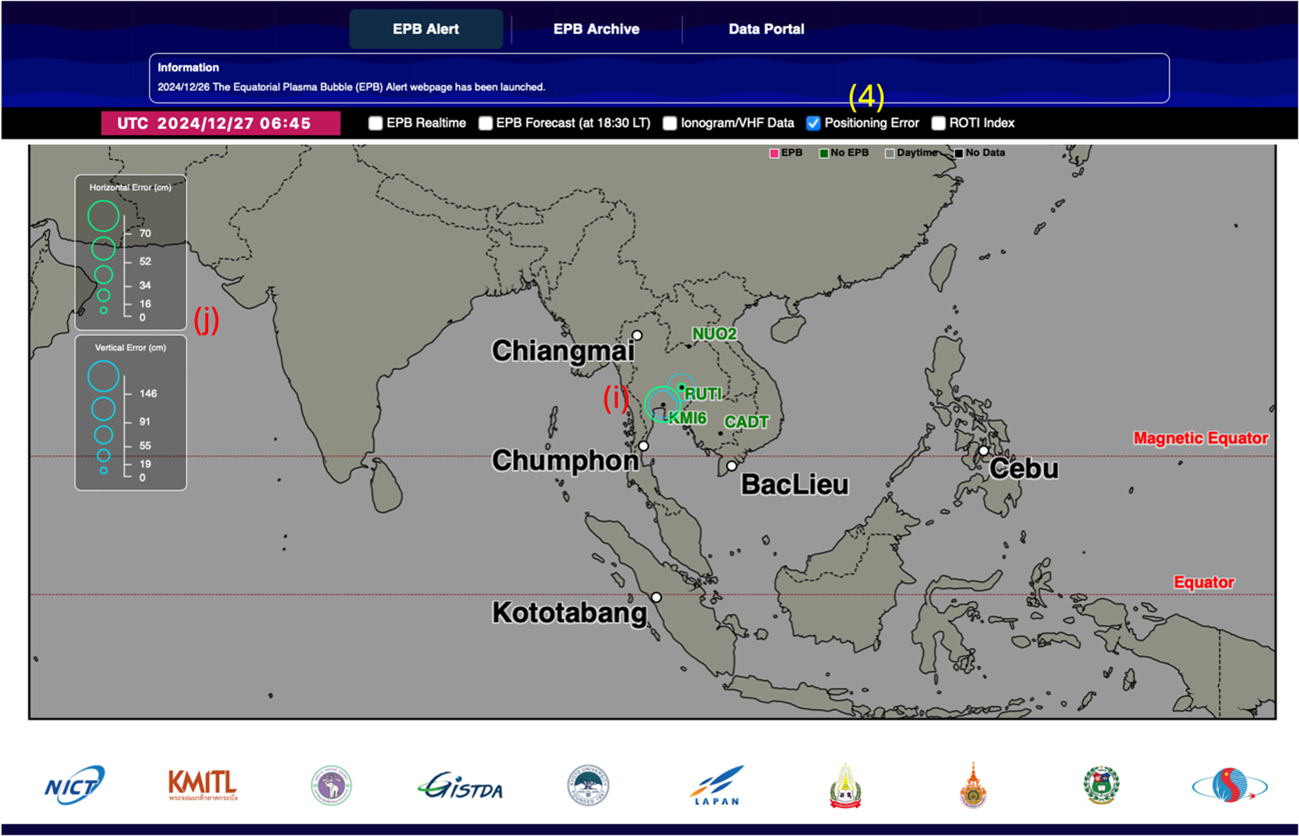Click the pink EPB legend swatch

(773, 153)
